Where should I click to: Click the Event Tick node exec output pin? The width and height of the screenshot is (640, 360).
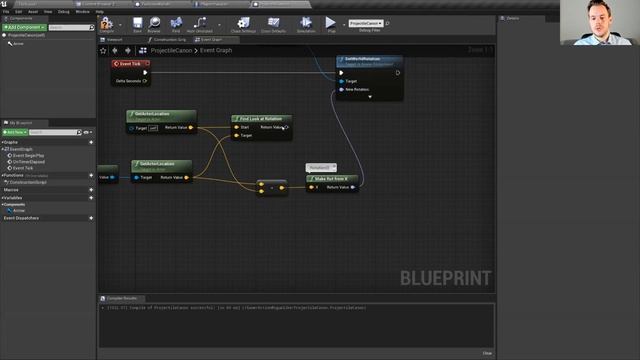[145, 73]
